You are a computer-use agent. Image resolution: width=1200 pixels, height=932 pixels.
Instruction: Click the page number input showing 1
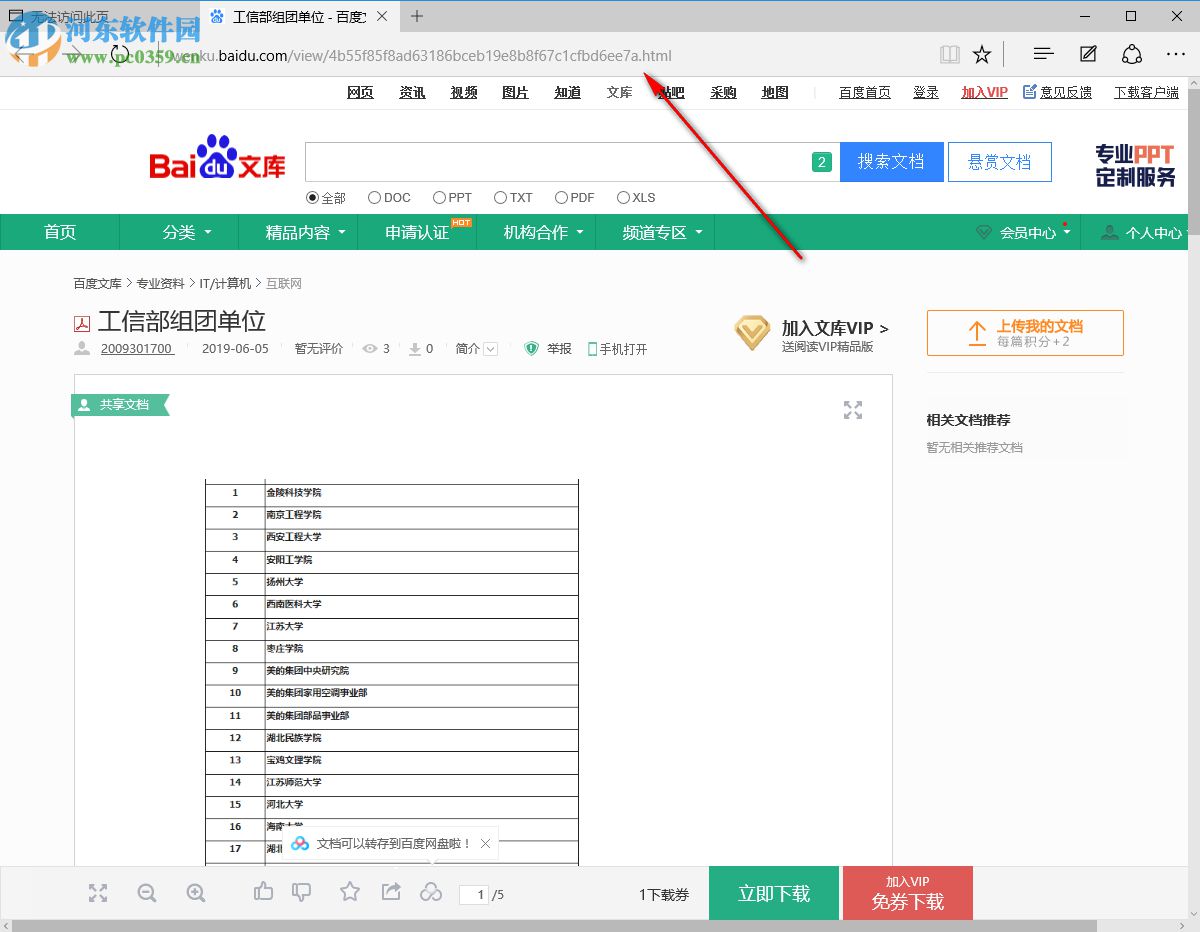click(x=473, y=894)
